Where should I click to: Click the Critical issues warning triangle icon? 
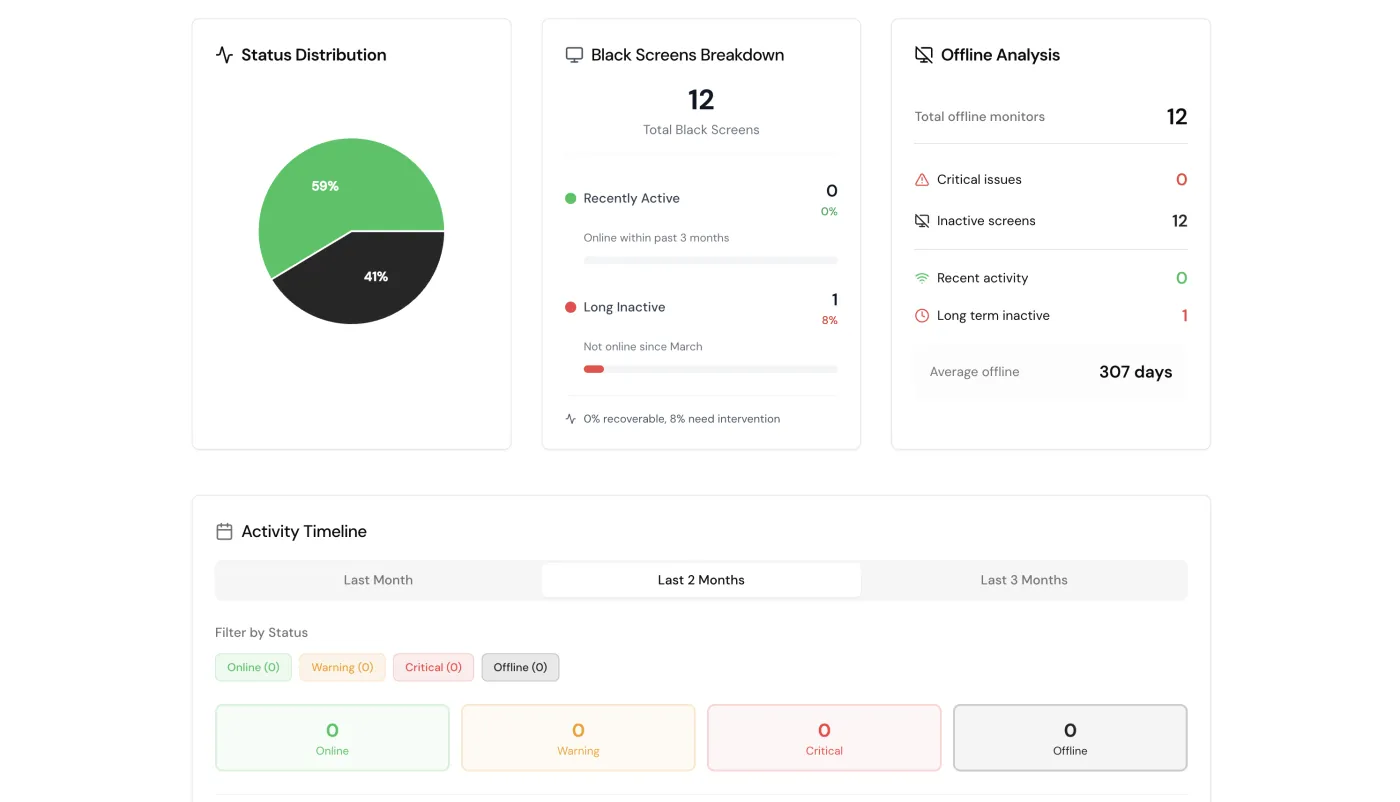922,180
